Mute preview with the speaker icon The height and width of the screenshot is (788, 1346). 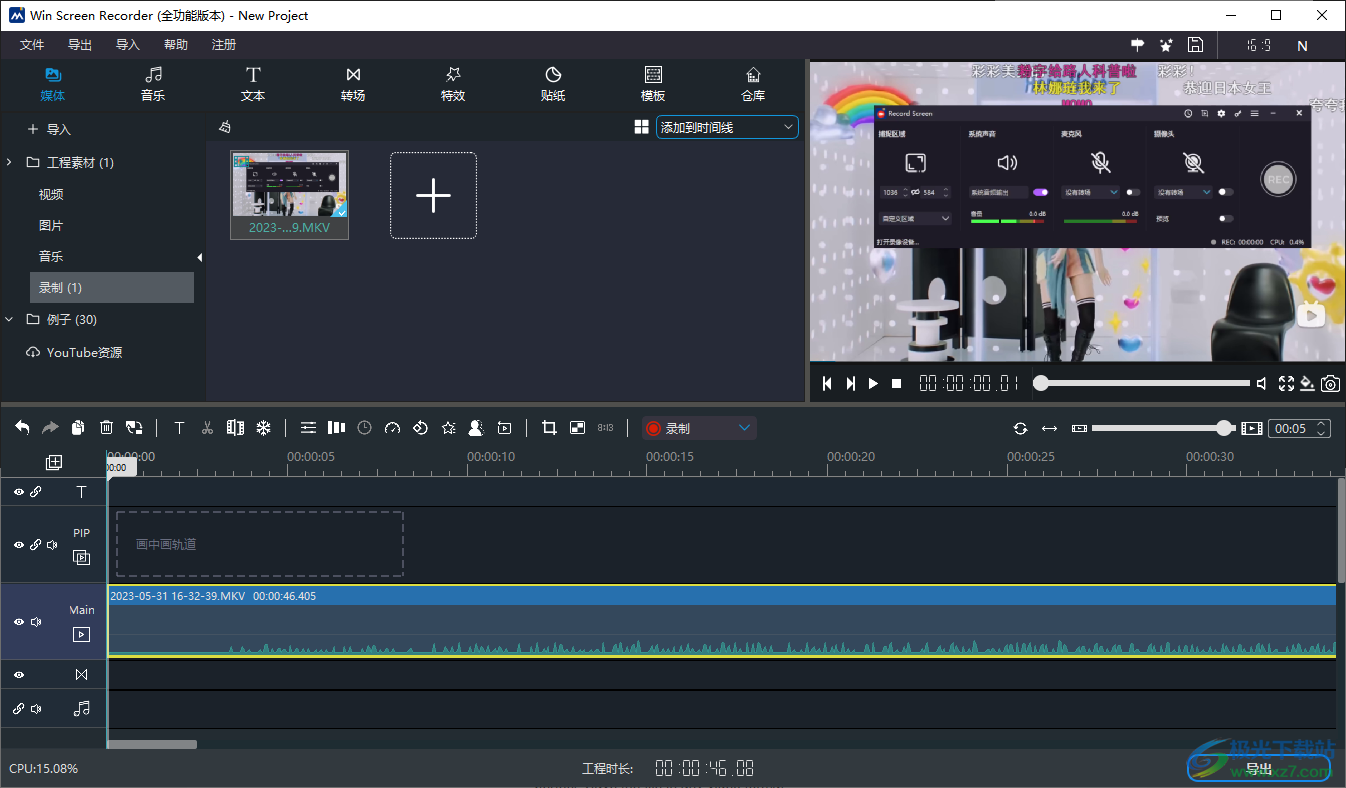[x=1262, y=383]
